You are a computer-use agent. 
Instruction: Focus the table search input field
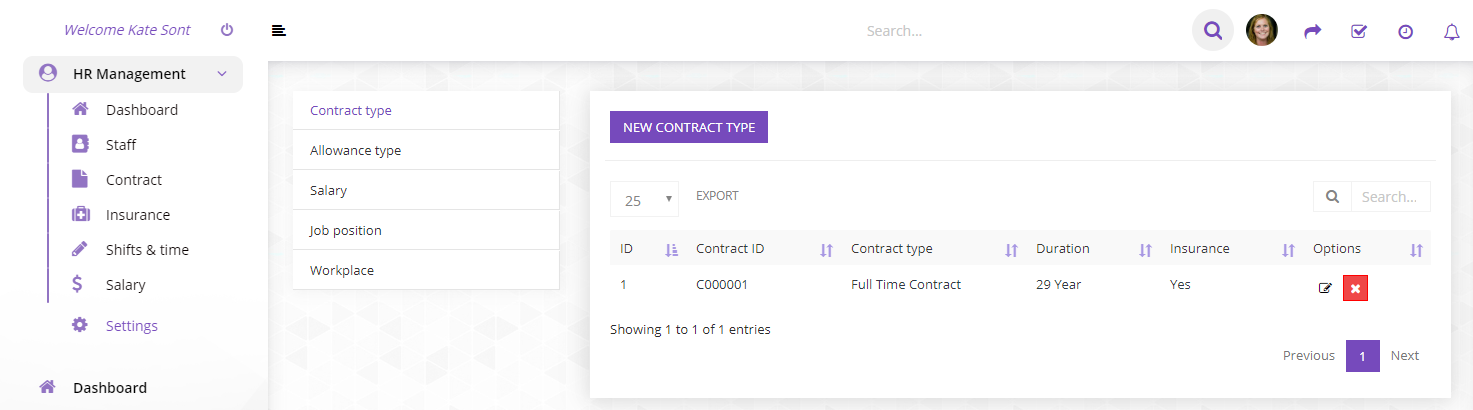tap(1390, 197)
